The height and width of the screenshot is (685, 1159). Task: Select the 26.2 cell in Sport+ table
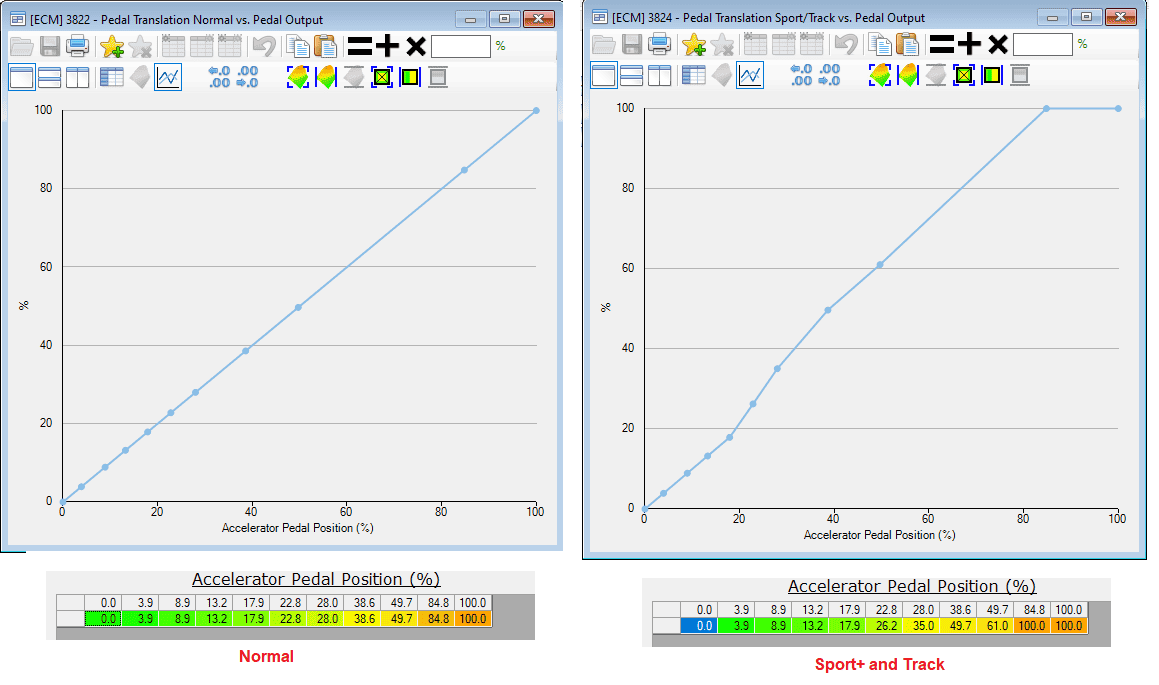[x=884, y=626]
